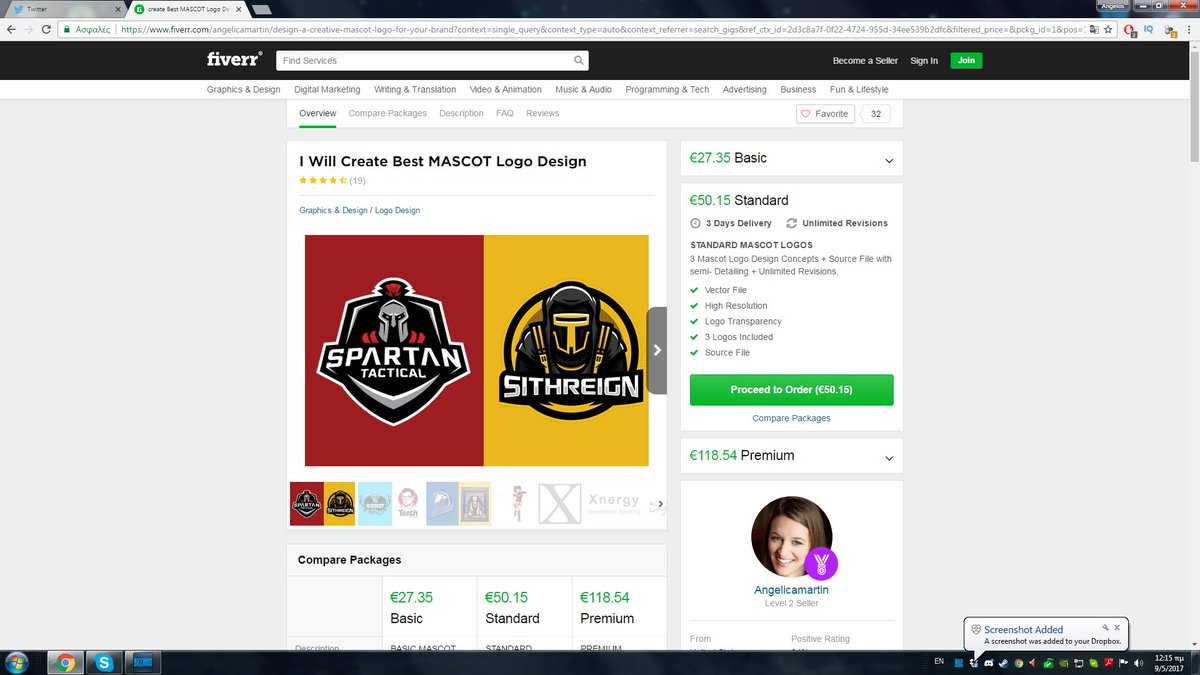Expand the €27.35 Basic package
Screen dimensions: 1200x675
(x=791, y=158)
